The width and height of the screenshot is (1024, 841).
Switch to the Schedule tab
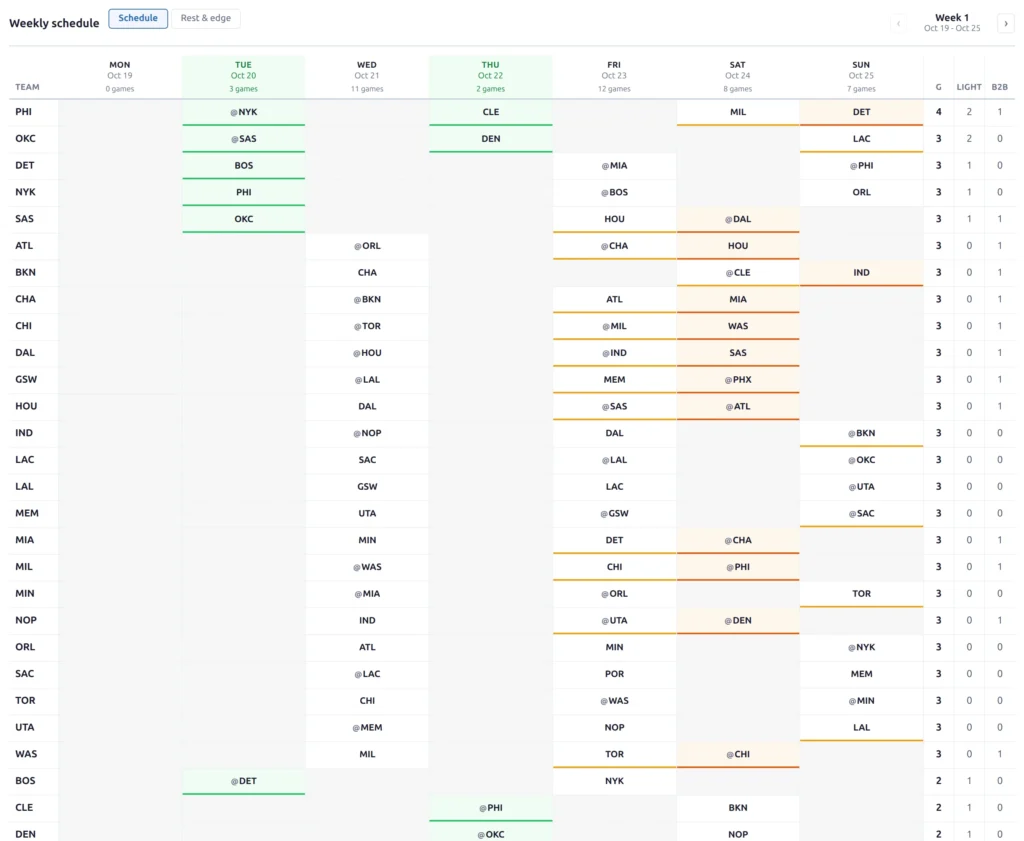tap(138, 18)
